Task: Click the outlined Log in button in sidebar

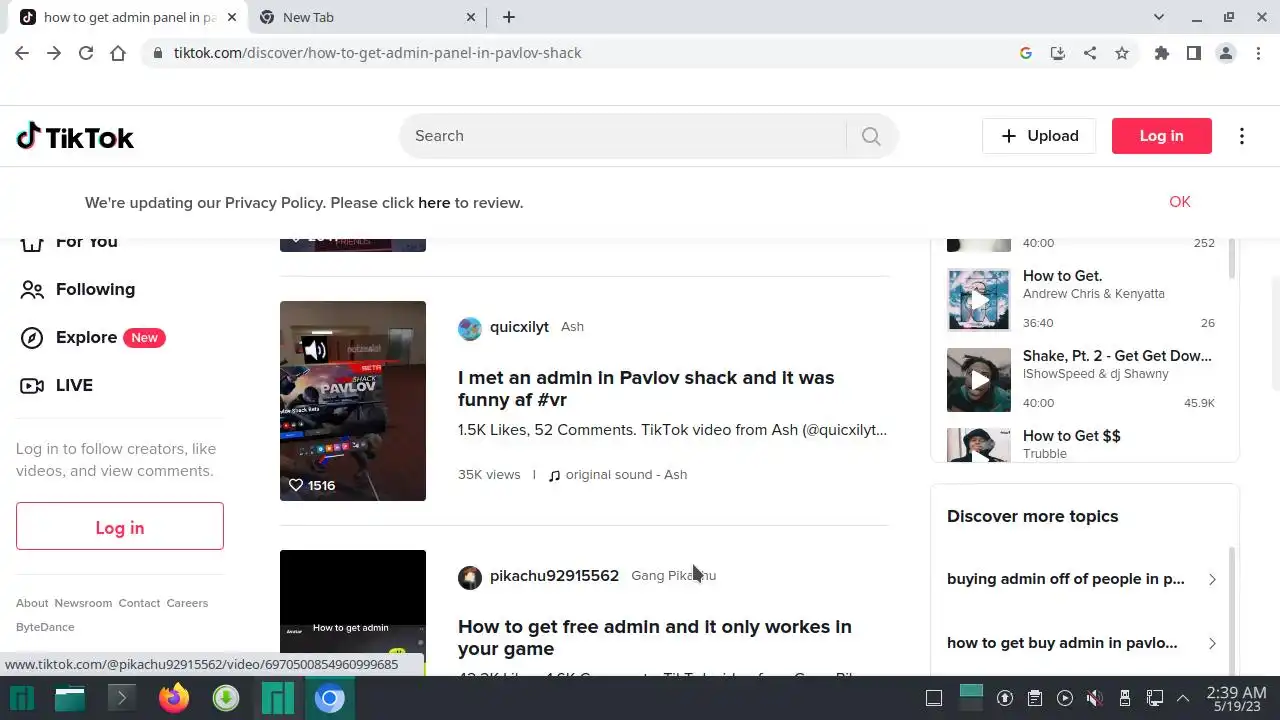Action: pyautogui.click(x=120, y=526)
